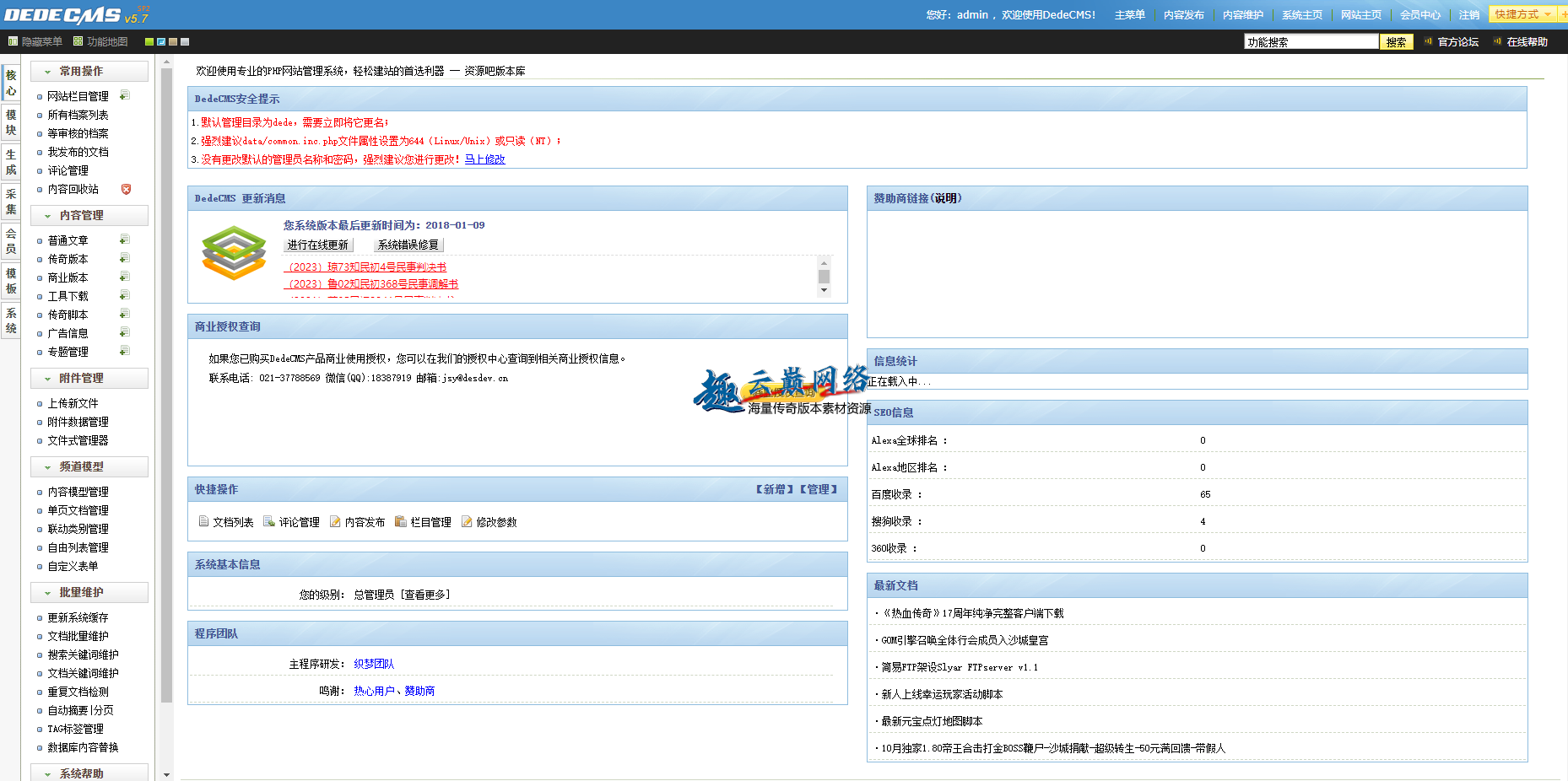
Task: Switch to the 模块 side tab
Action: pyautogui.click(x=11, y=122)
